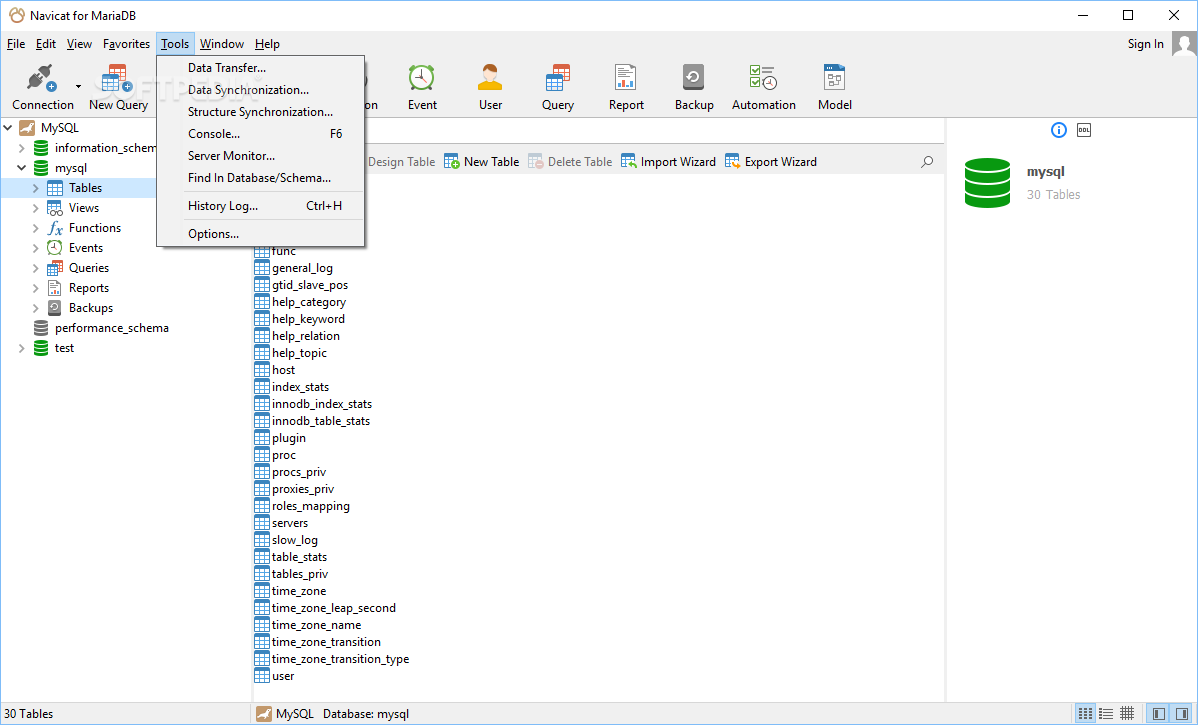Expand the Views node
This screenshot has width=1198, height=725.
click(35, 208)
